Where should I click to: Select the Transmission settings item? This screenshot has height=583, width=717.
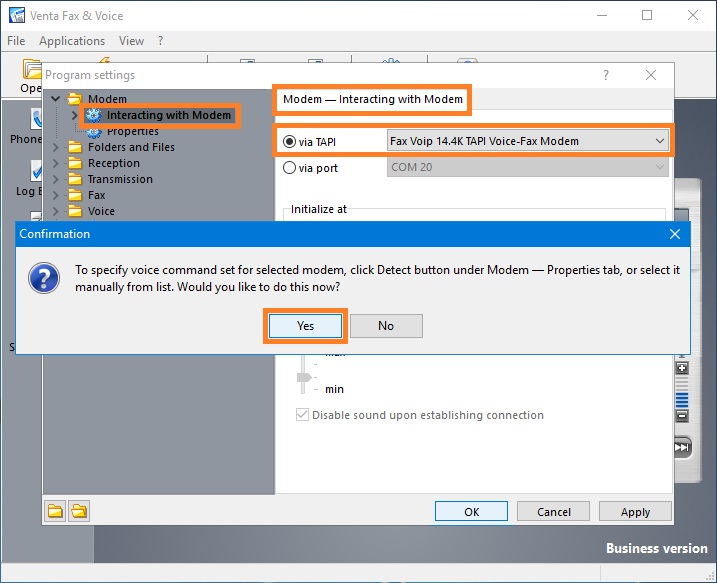(120, 179)
